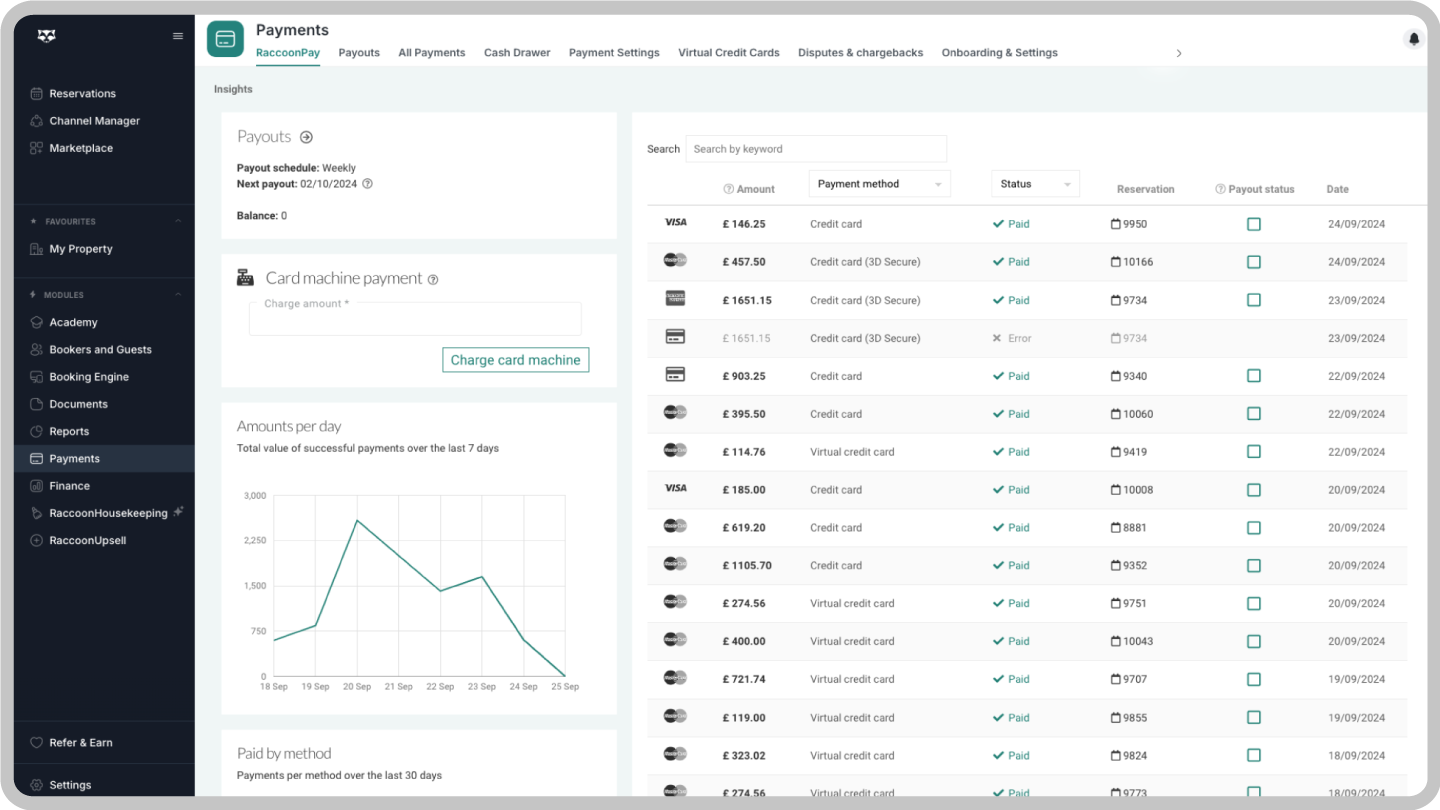1440x810 pixels.
Task: Tick the payout checkbox for reservation 10060
Action: (x=1254, y=414)
